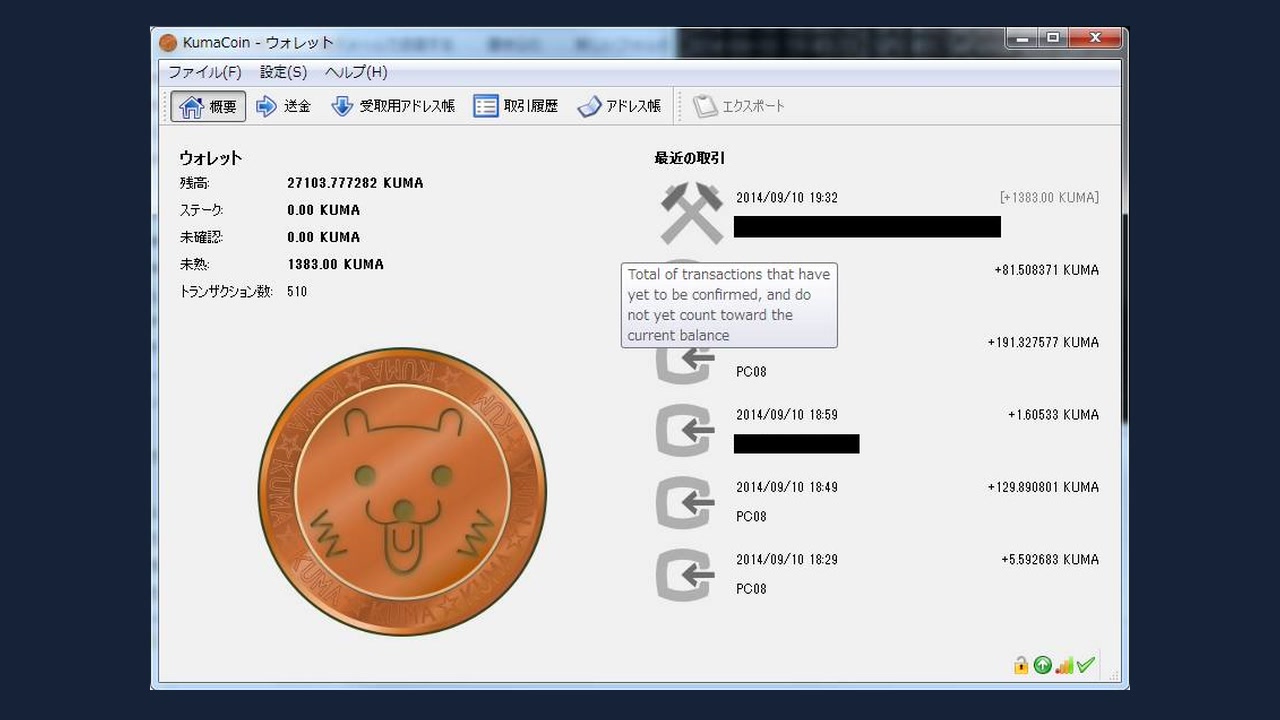Open the 受取用アドレス帳 receive addresses page
This screenshot has height=720, width=1280.
pyautogui.click(x=393, y=106)
